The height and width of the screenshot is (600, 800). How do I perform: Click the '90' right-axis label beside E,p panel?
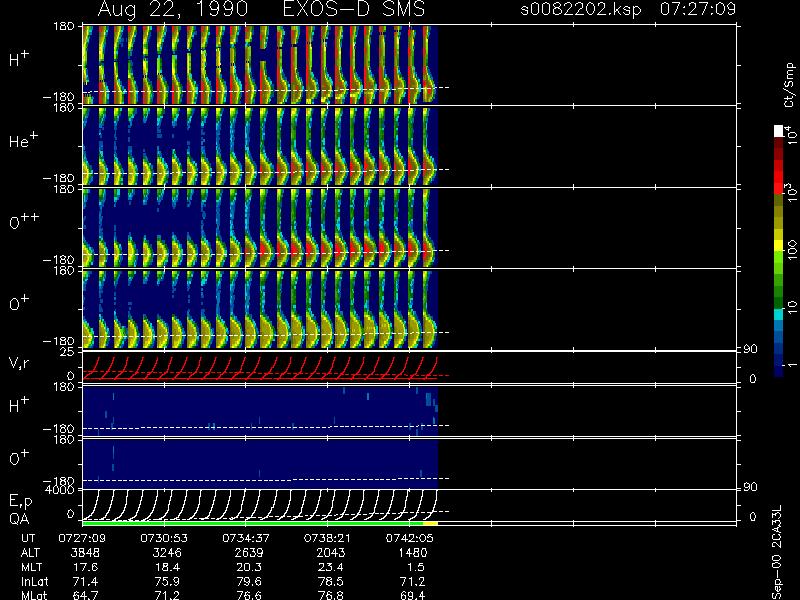click(750, 487)
